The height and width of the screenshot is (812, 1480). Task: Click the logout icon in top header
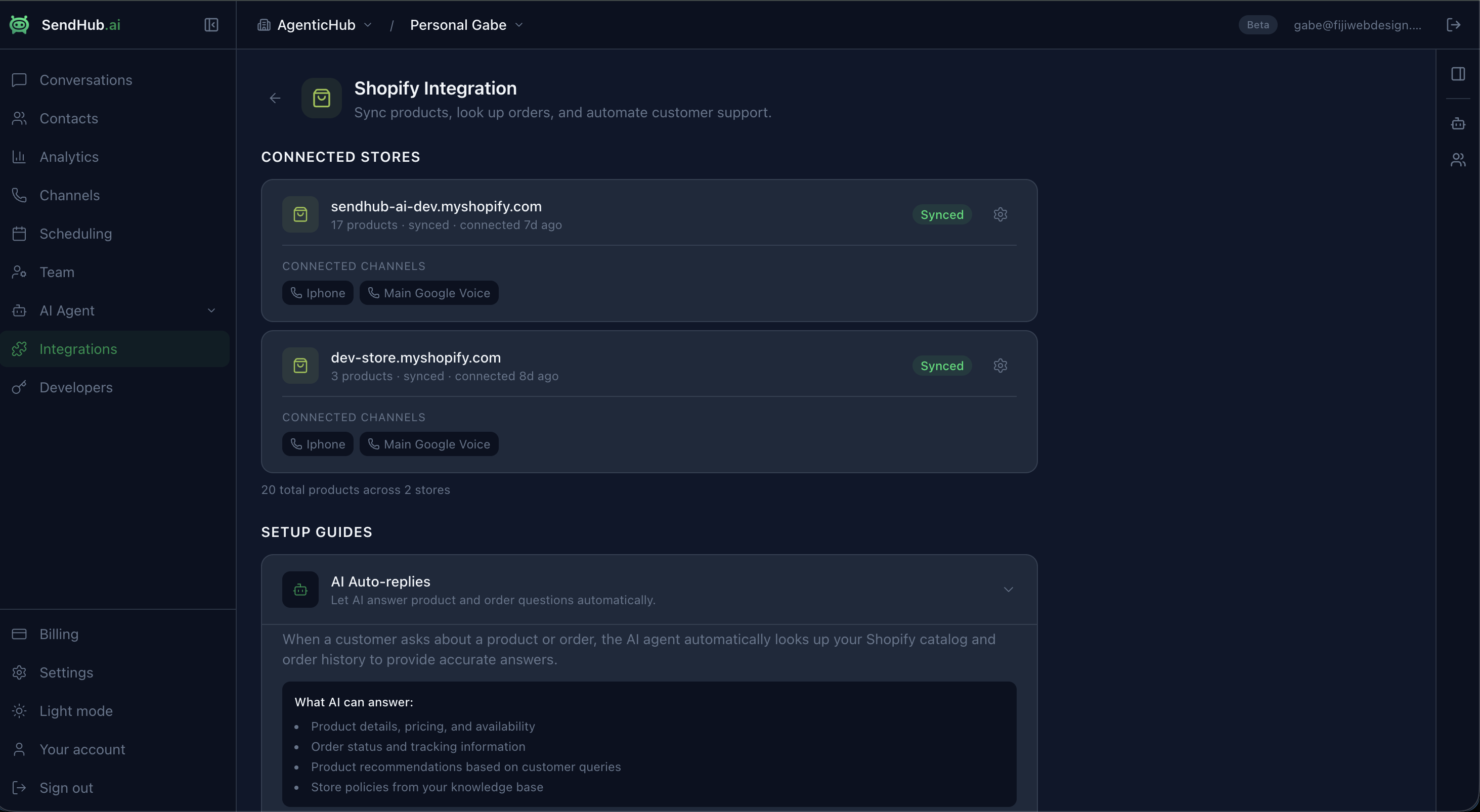coord(1454,25)
